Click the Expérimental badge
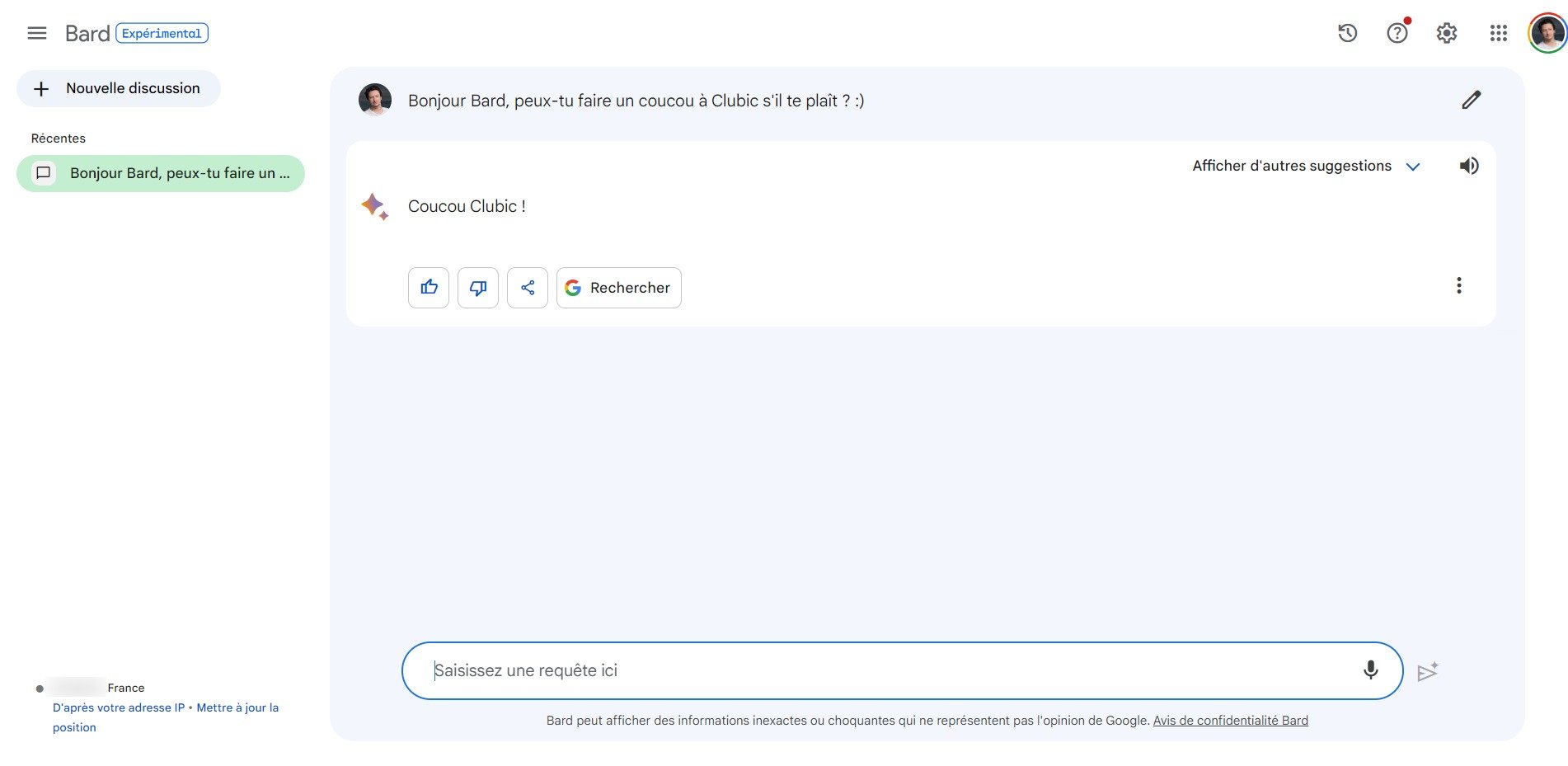This screenshot has width=1568, height=766. click(162, 33)
